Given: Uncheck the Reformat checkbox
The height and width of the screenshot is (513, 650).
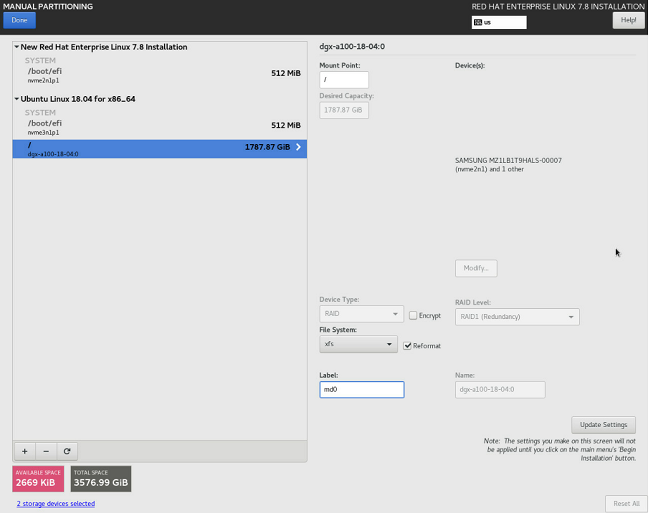Looking at the screenshot, I should click(407, 345).
